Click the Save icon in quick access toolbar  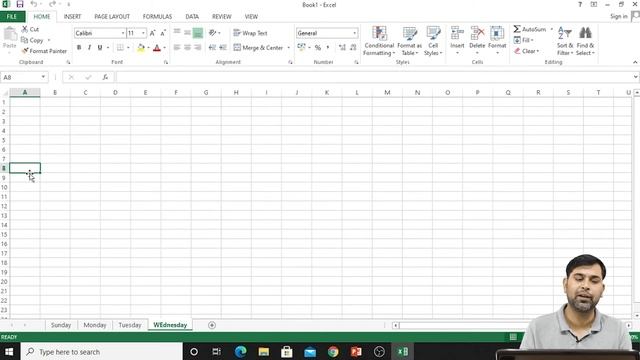[20, 4]
